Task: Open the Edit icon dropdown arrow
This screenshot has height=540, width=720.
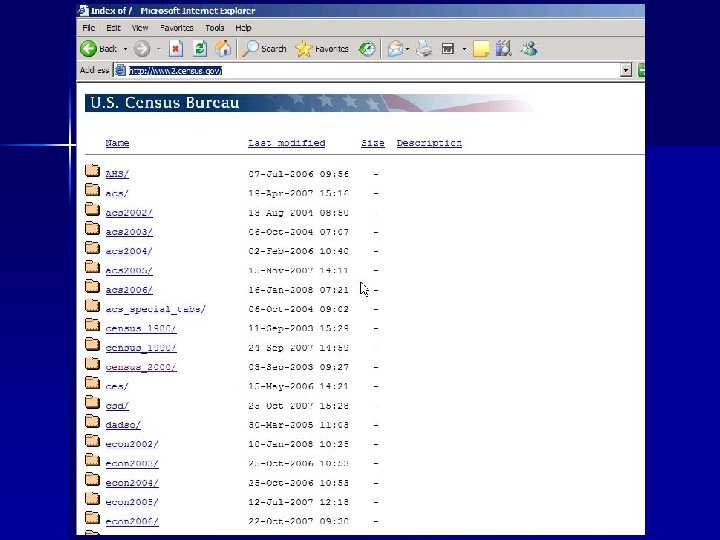Action: [464, 49]
